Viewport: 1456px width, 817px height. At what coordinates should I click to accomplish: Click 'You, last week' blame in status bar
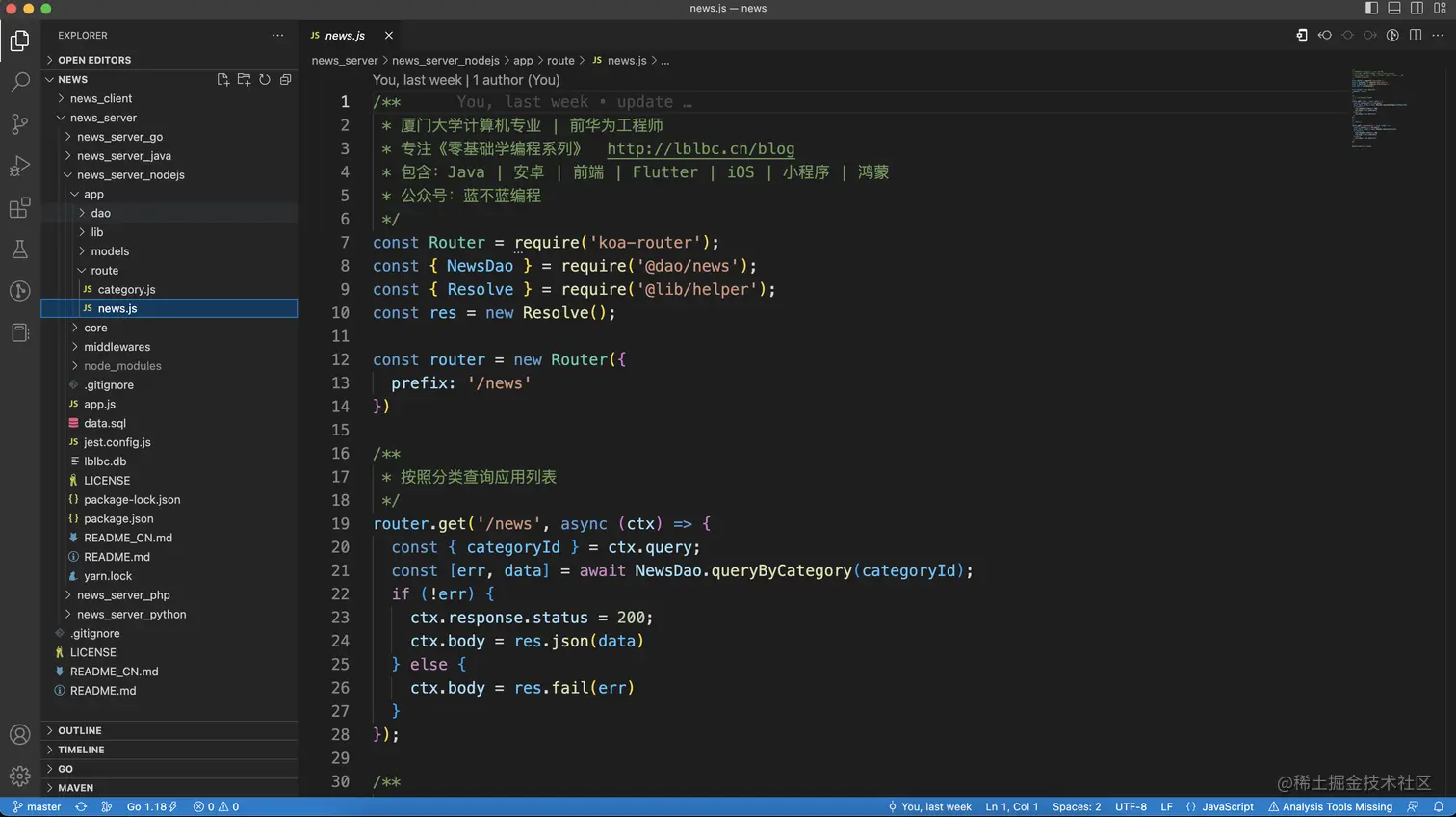point(929,807)
